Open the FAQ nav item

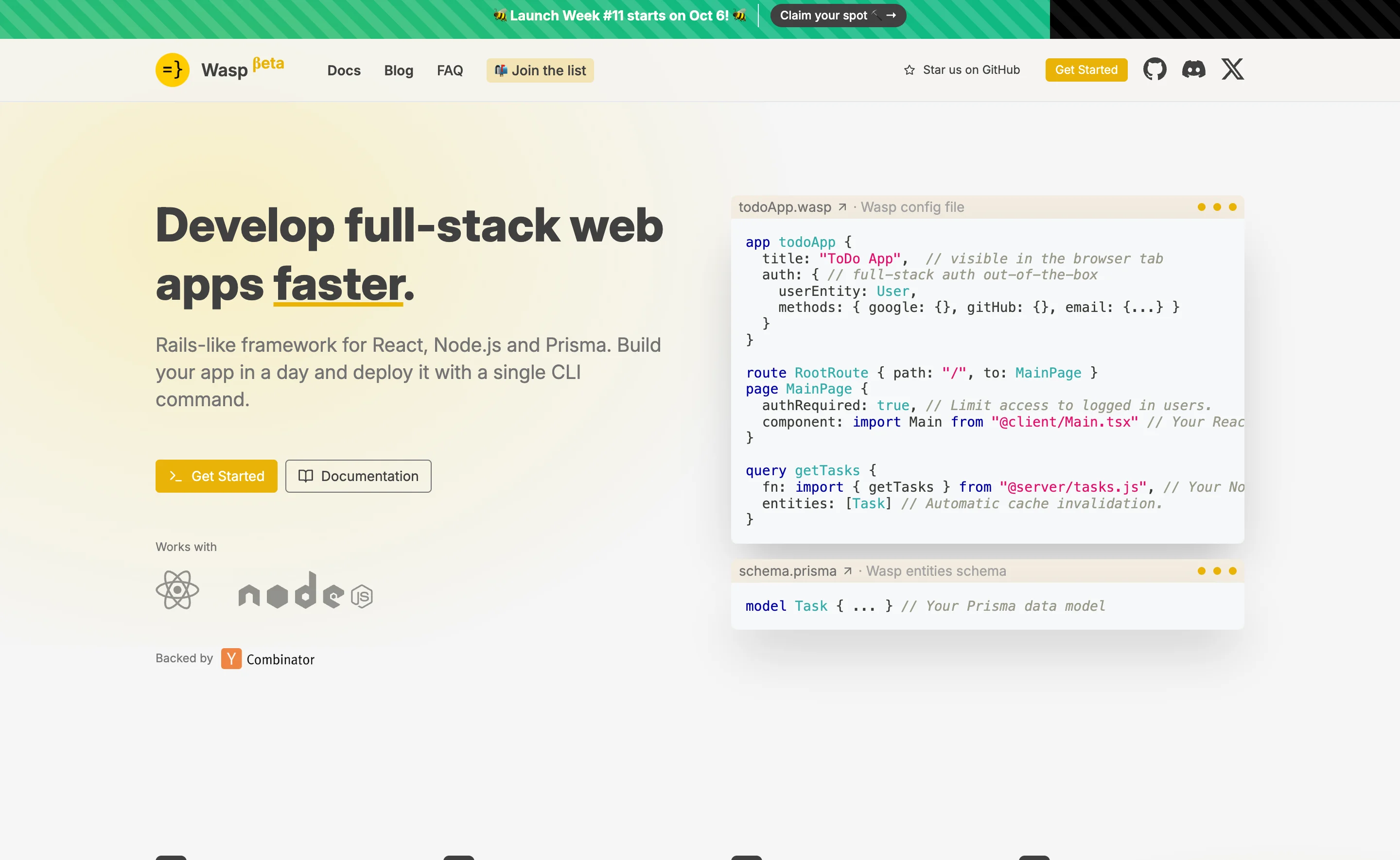(450, 70)
